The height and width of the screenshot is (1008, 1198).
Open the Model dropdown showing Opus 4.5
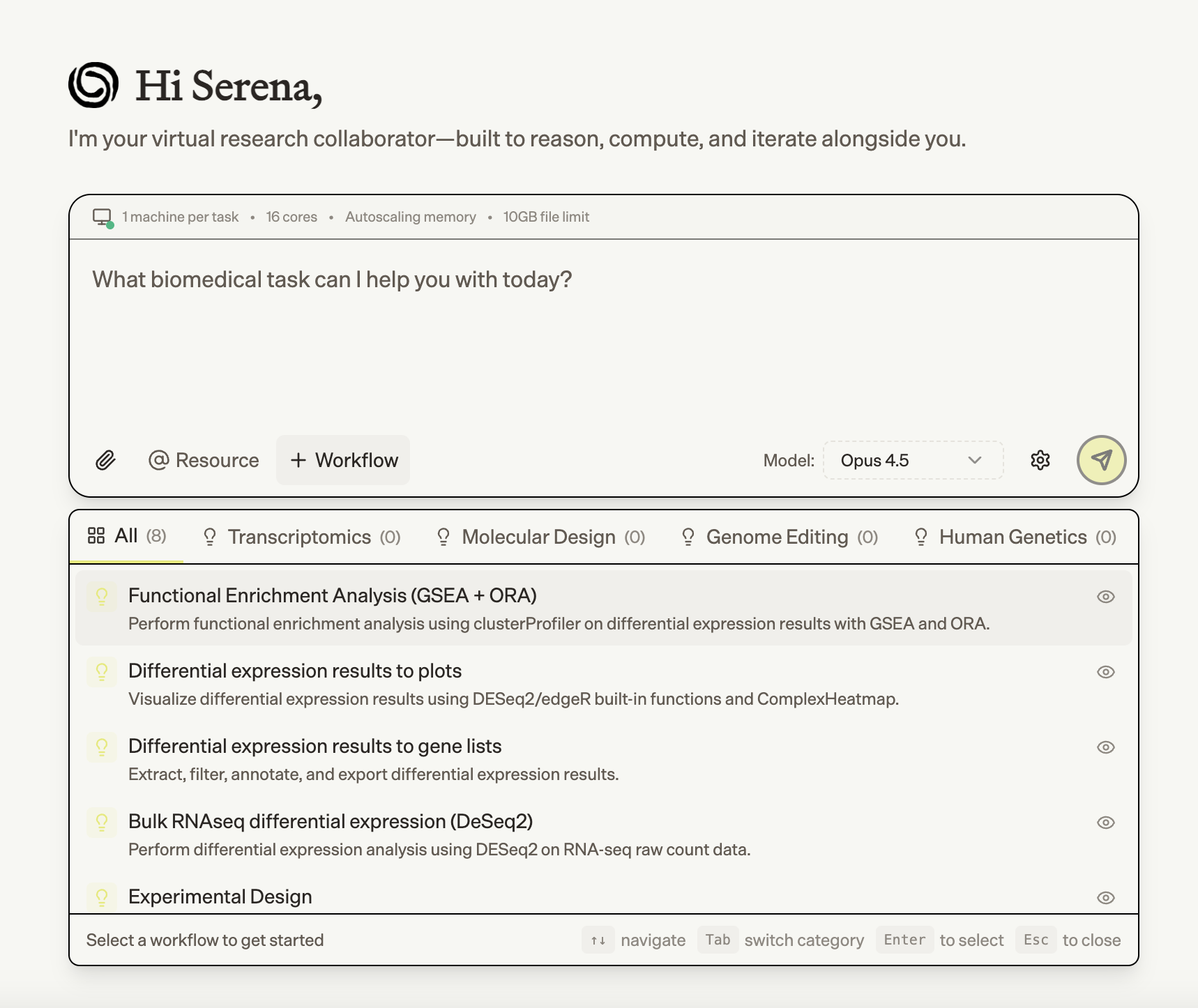click(x=913, y=460)
